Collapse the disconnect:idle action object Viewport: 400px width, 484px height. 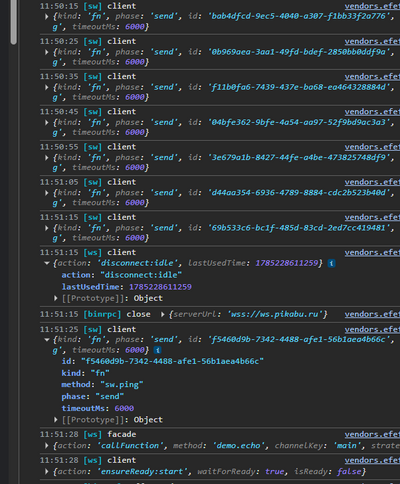pos(47,263)
